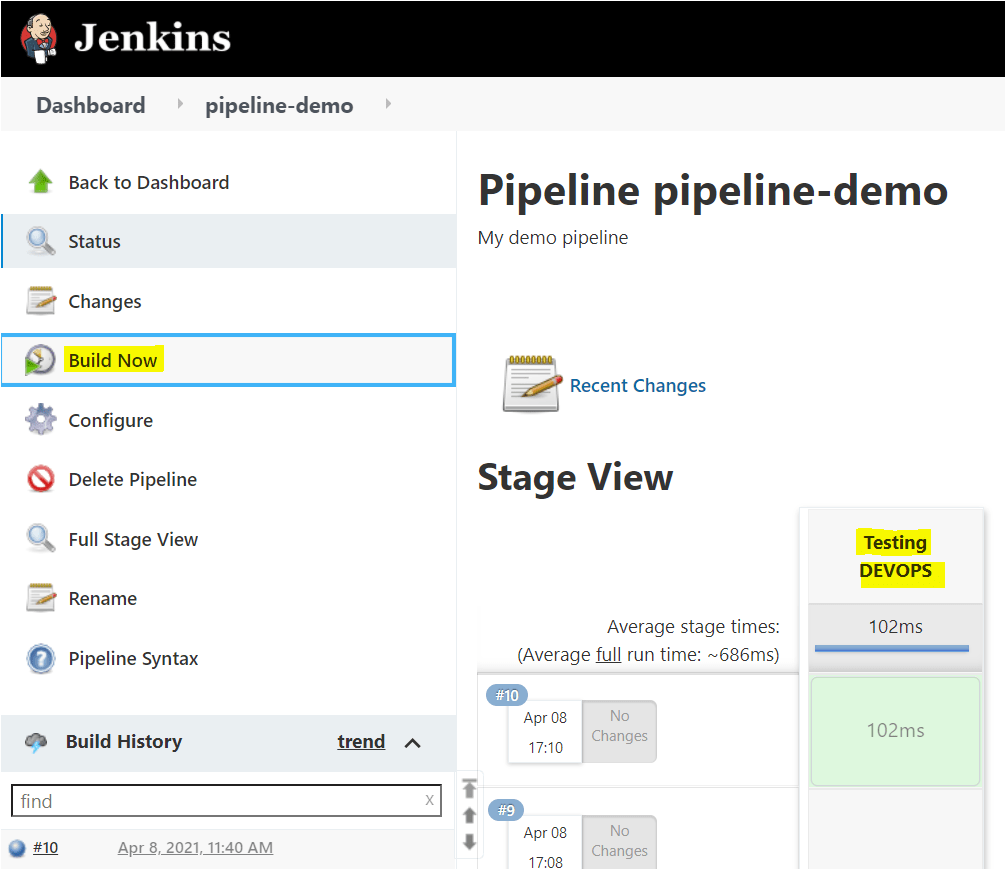Select the pipeline-demo breadcrumb
The image size is (1006, 870).
[x=279, y=104]
